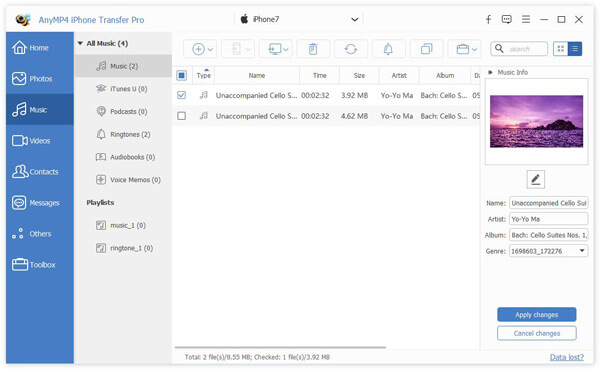The image size is (600, 370).
Task: Switch to grid view
Action: [x=561, y=49]
